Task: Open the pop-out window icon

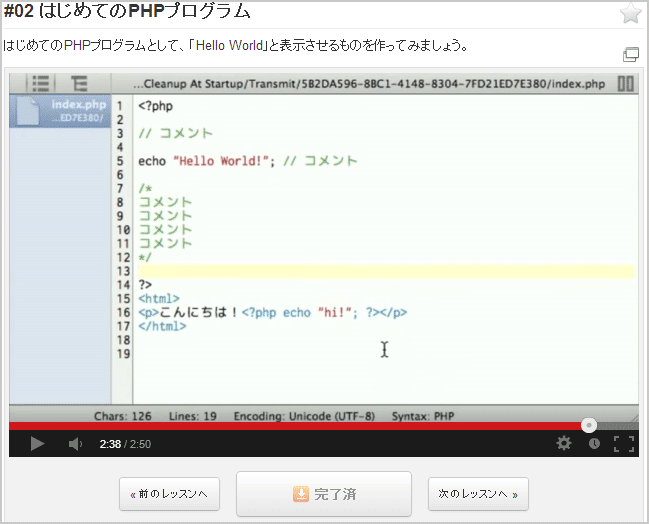Action: coord(631,55)
